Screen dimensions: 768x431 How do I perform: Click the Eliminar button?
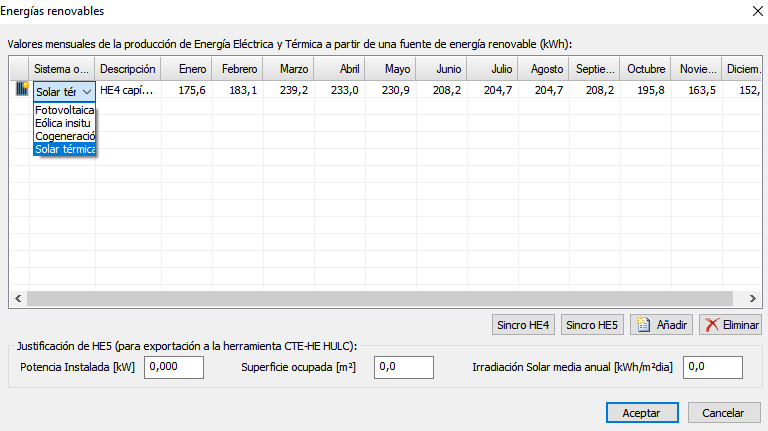pyautogui.click(x=729, y=325)
